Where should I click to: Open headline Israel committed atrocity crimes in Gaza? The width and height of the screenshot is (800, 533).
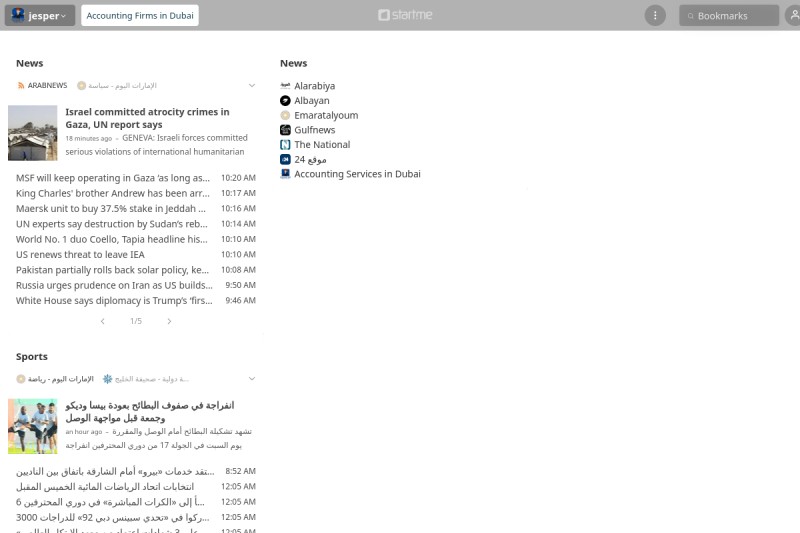pos(147,118)
